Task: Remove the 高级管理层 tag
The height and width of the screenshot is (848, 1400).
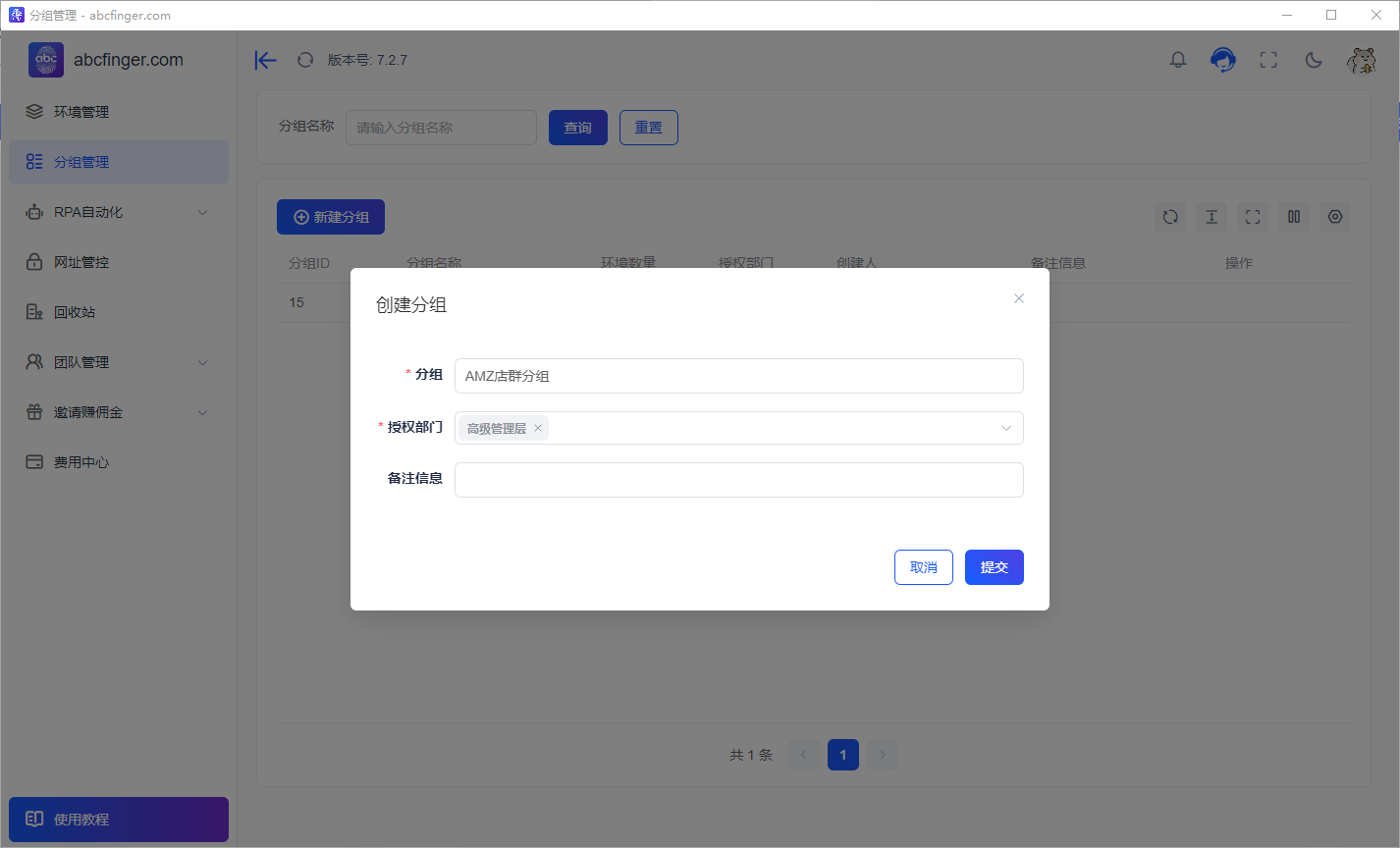Action: coord(538,428)
